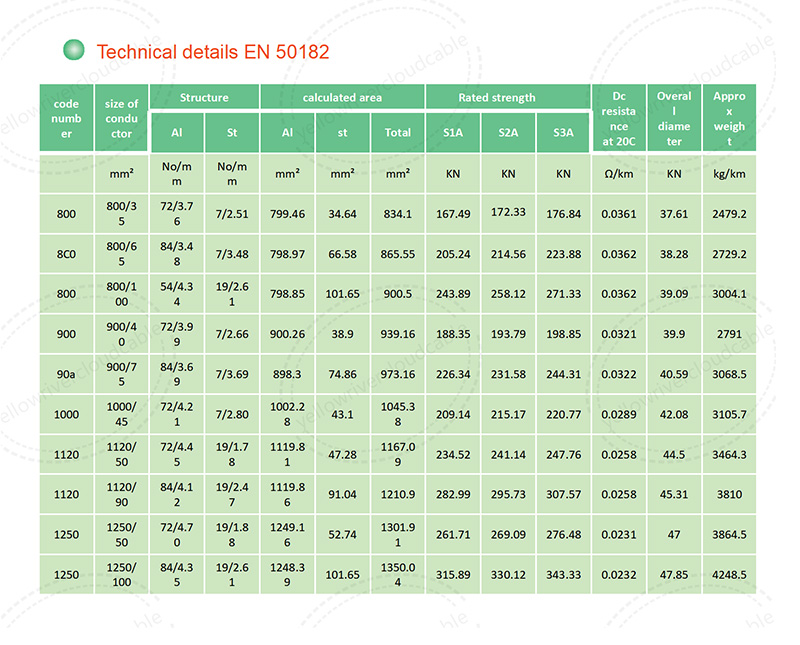Select the 'Overall diameter' header
Viewport: 800px width, 645px height.
click(x=674, y=118)
